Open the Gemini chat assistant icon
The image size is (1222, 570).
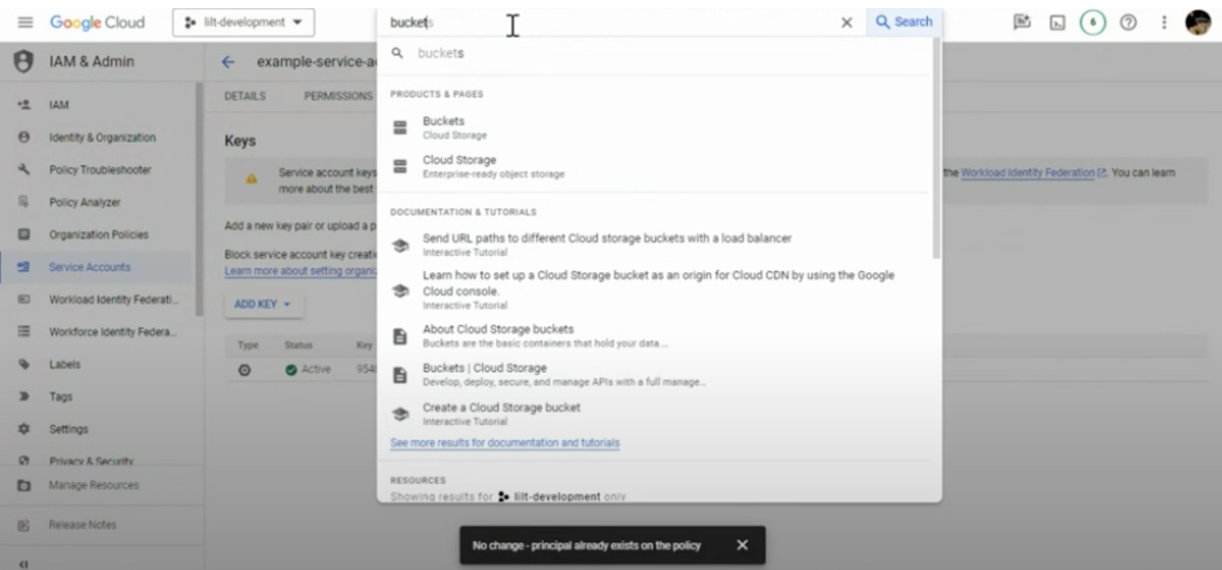click(1022, 22)
